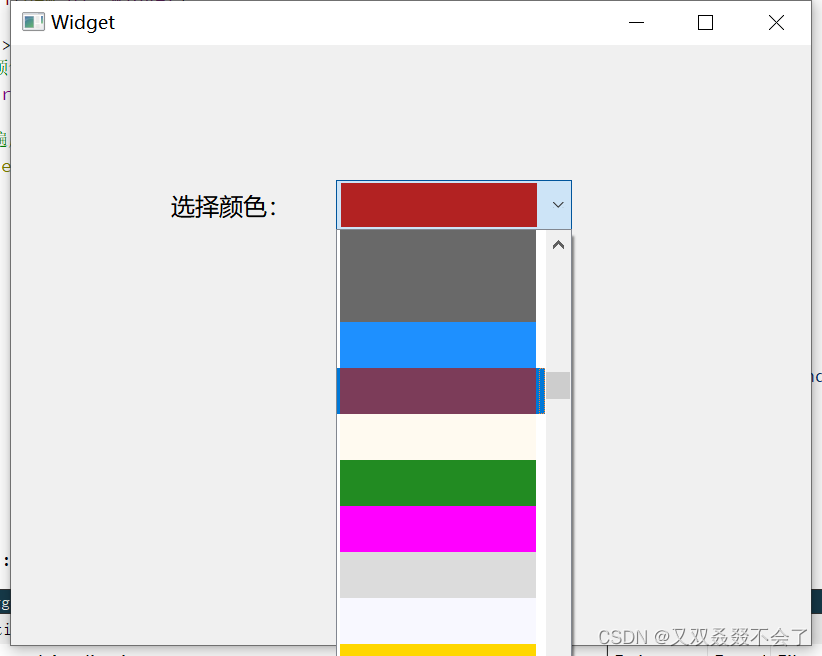Screen dimensions: 822x656
Task: Choose the dodger blue color item
Action: click(x=438, y=345)
